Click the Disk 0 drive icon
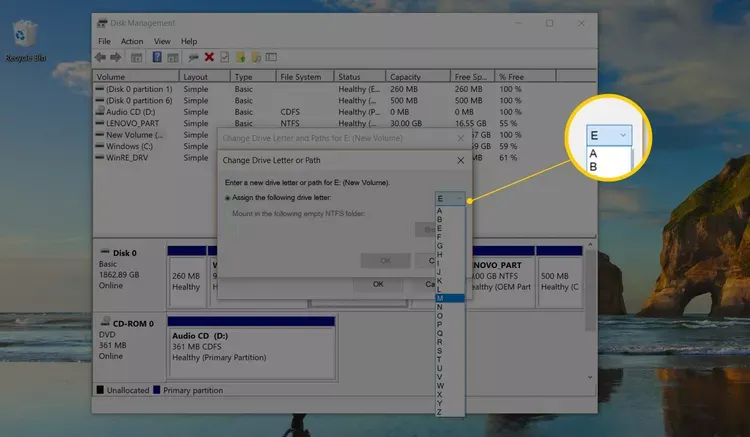750x437 pixels. pos(102,253)
